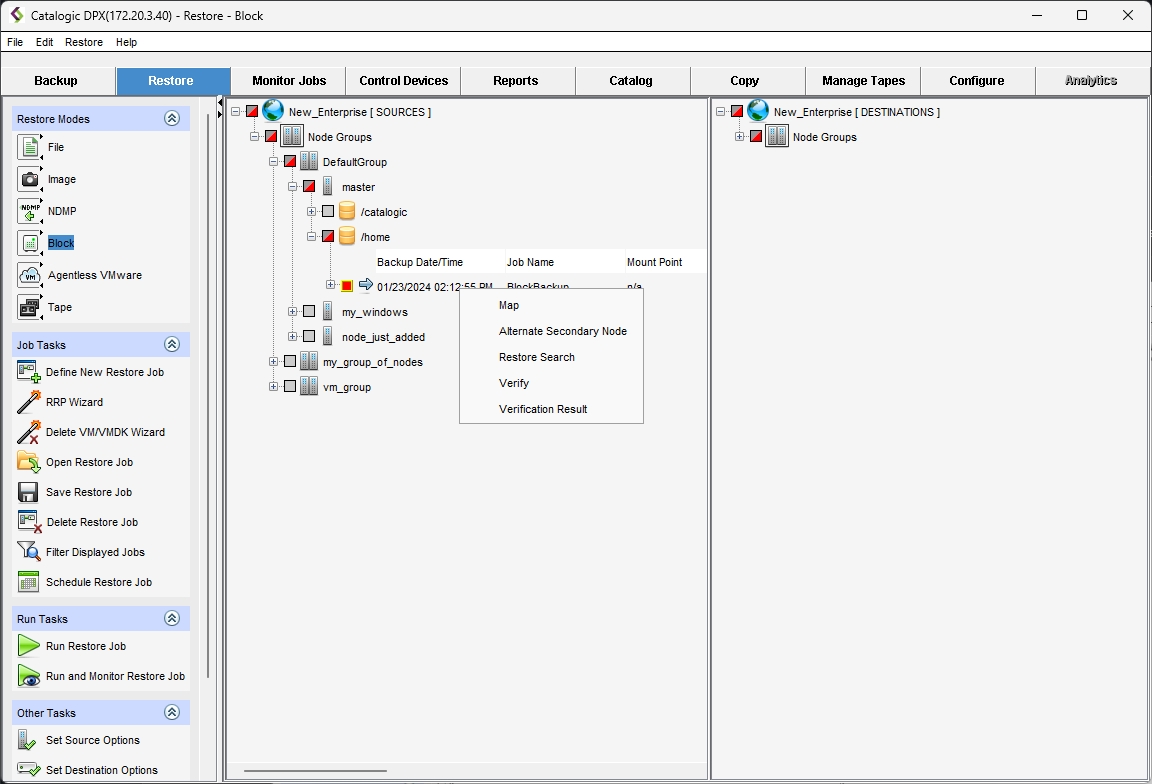Check the /catalogic volume checkbox
This screenshot has height=784, width=1152.
coord(328,212)
